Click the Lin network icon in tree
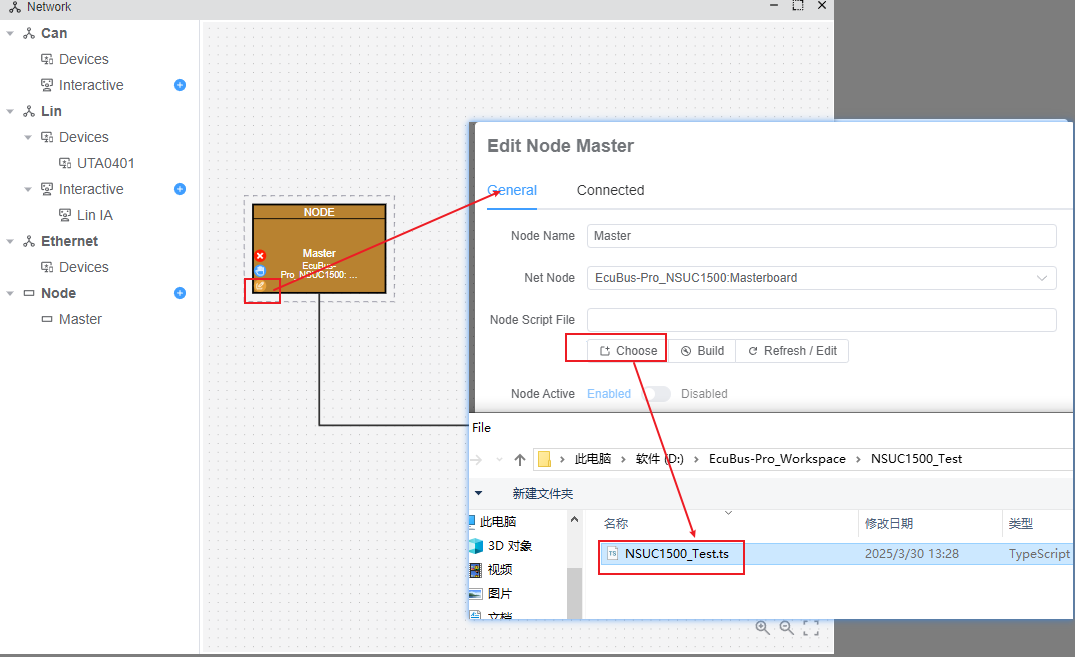Screen dimensions: 1075x657 (29, 111)
